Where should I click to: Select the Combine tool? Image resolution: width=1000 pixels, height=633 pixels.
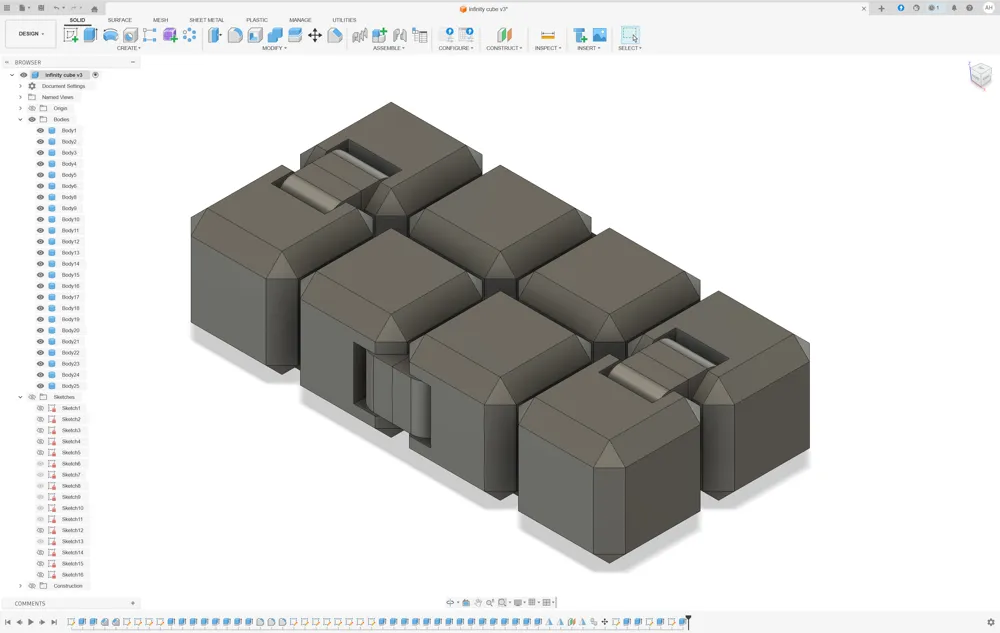(275, 35)
